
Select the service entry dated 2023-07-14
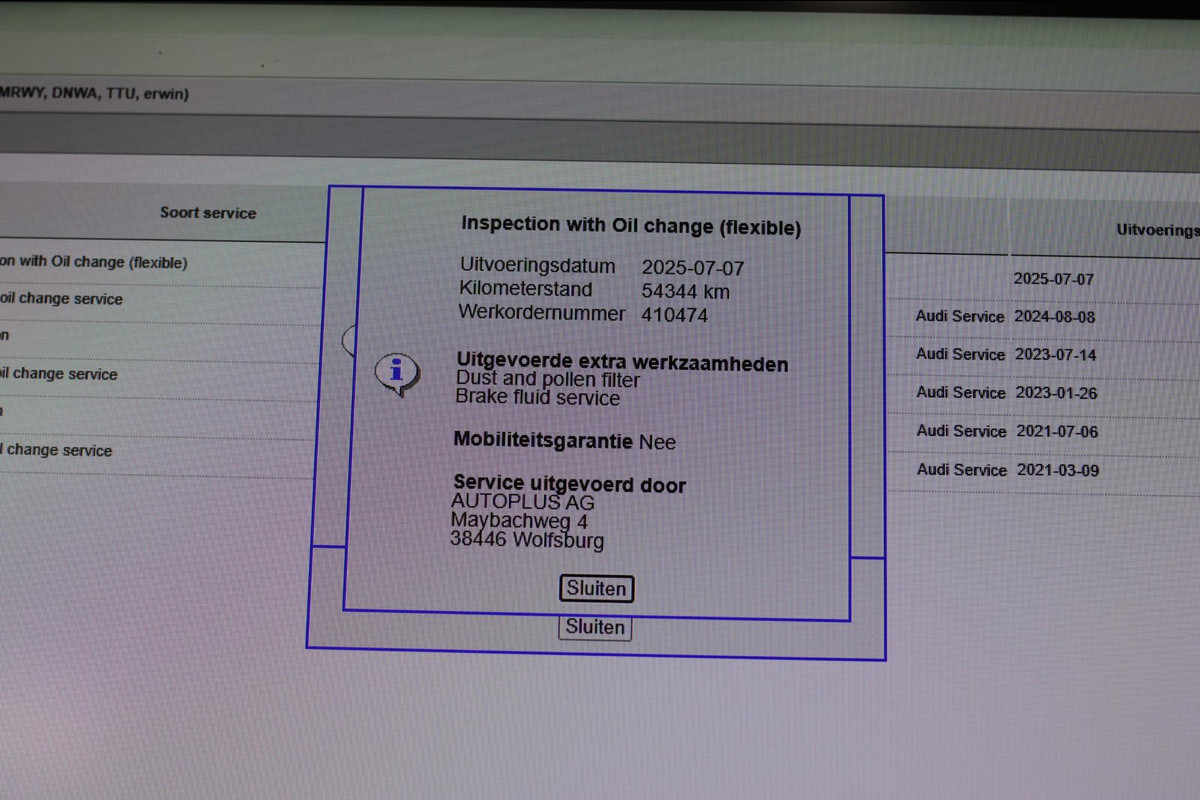pos(1055,355)
